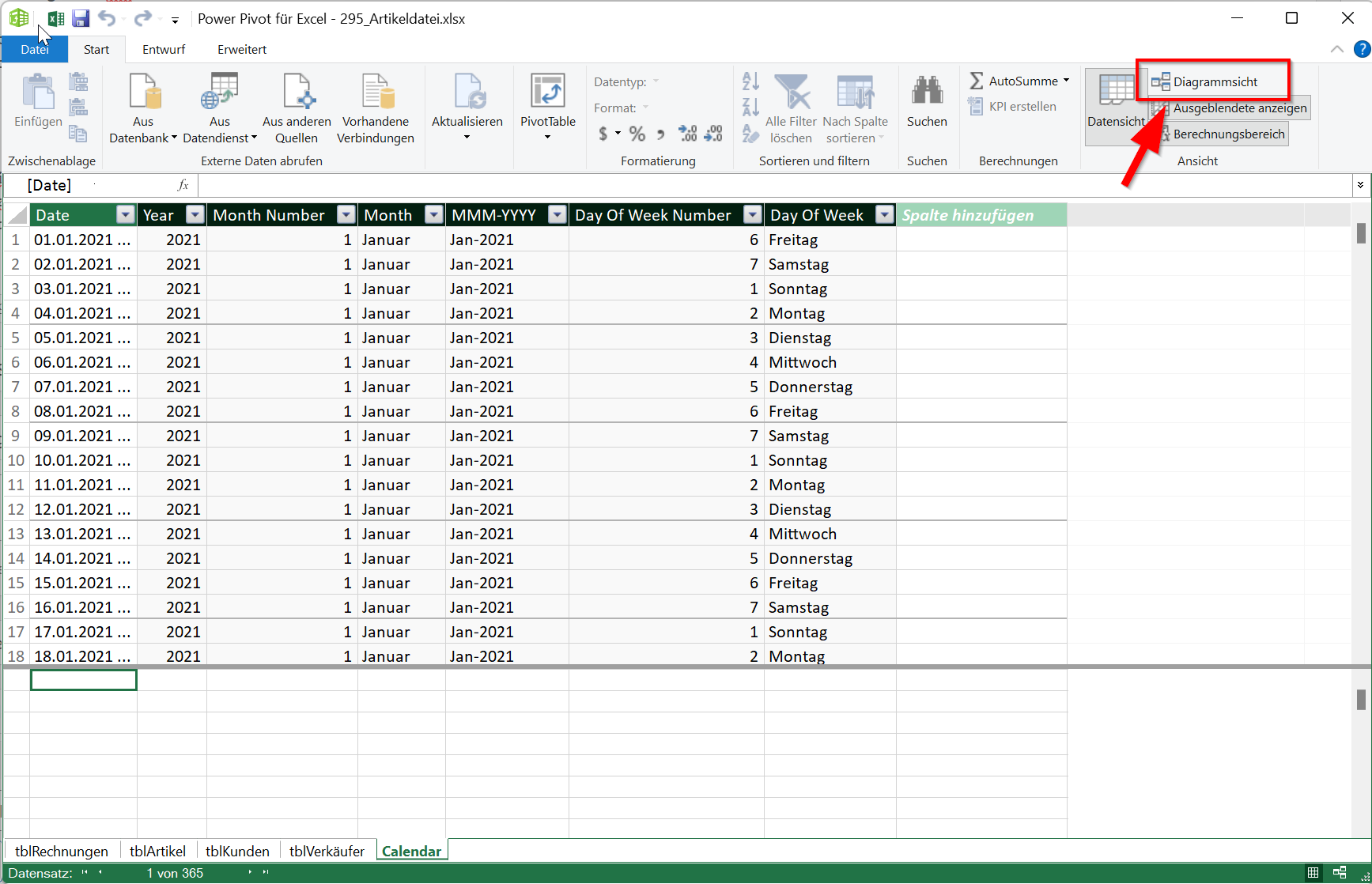Viewport: 1372px width, 884px height.
Task: Open Day Of Week Number filter dropdown
Action: point(753,214)
